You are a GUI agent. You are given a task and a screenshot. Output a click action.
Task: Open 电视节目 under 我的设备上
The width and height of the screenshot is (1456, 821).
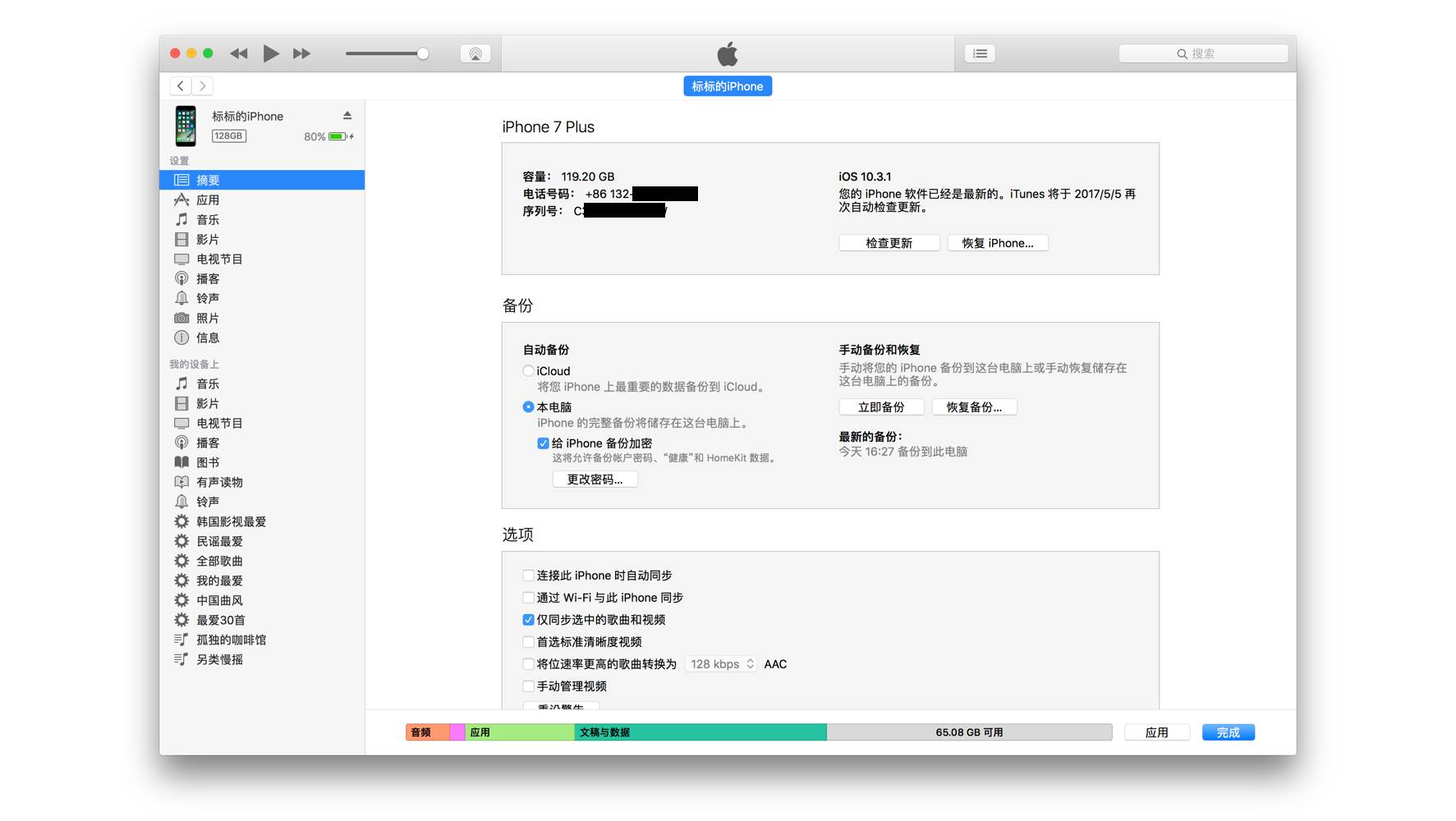point(262,423)
